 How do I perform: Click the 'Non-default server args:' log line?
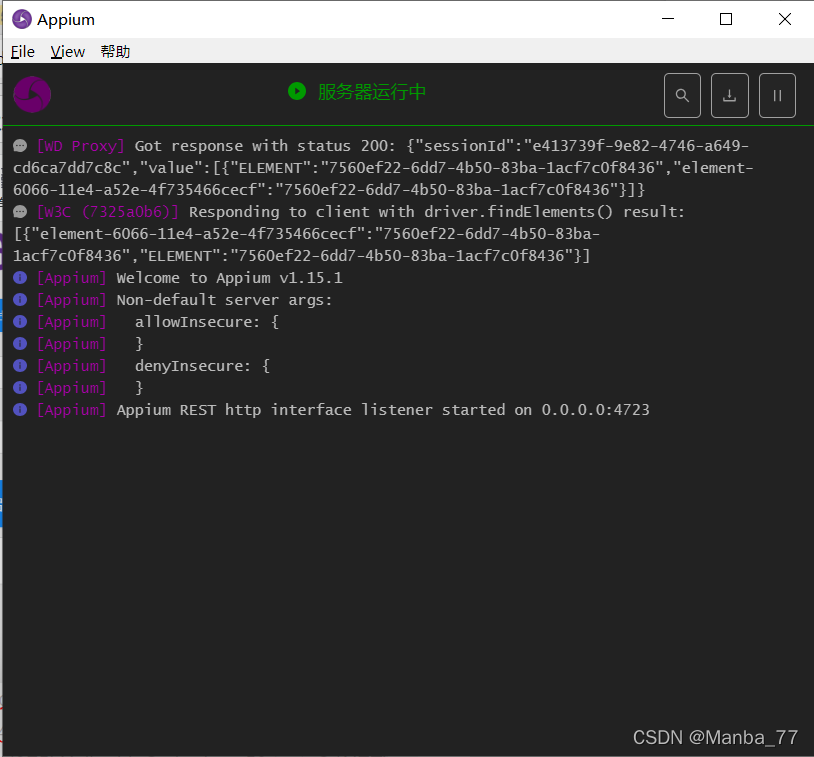(224, 300)
